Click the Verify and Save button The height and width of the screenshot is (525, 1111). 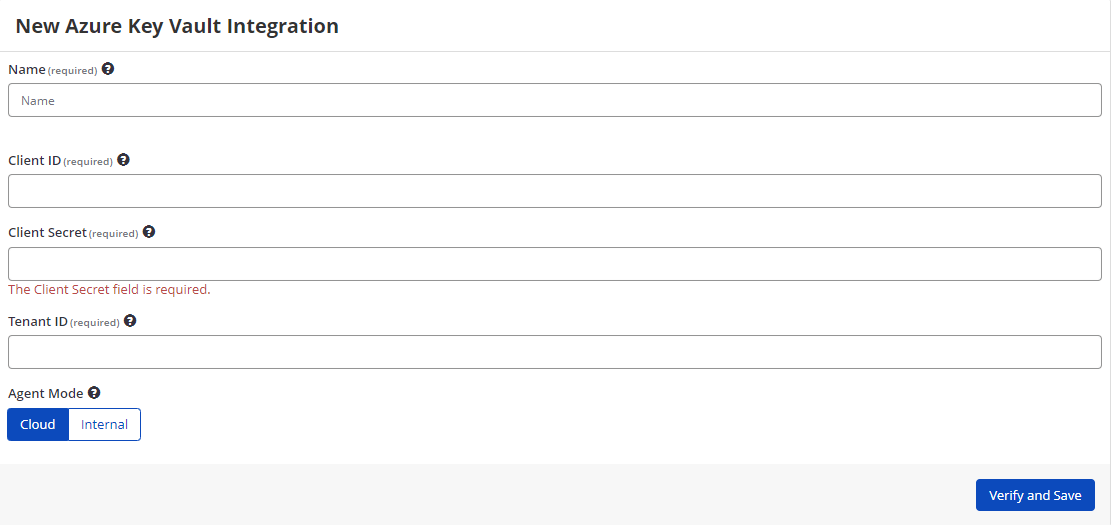pos(1034,495)
